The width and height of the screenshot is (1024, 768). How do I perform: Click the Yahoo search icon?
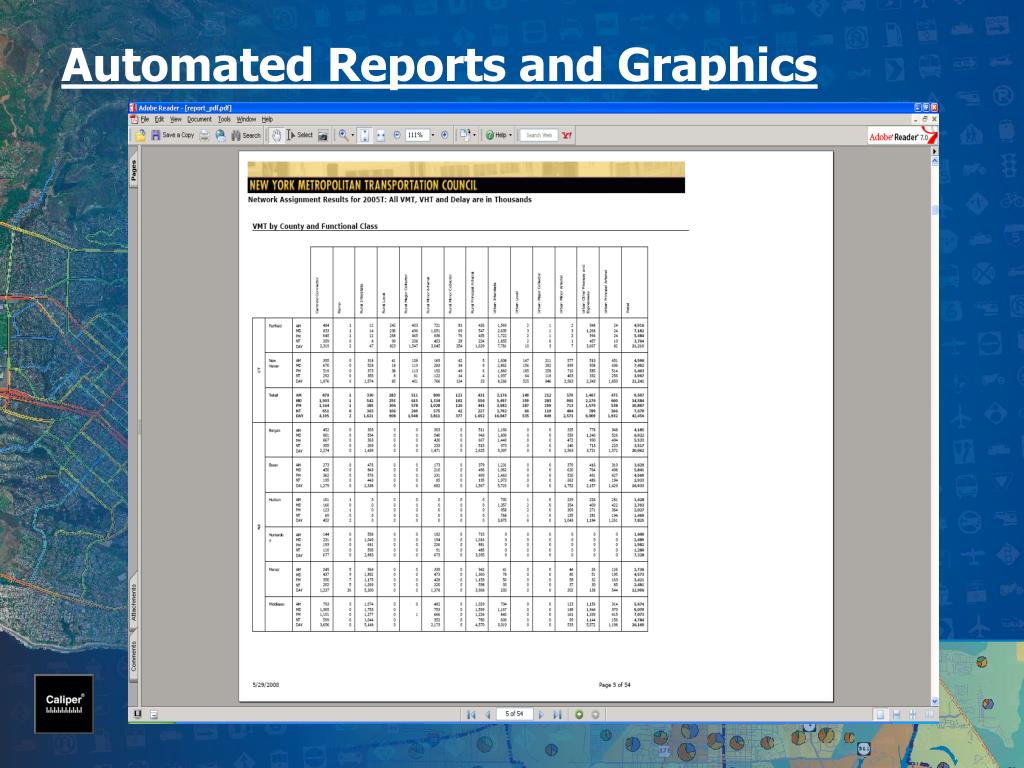coord(567,135)
